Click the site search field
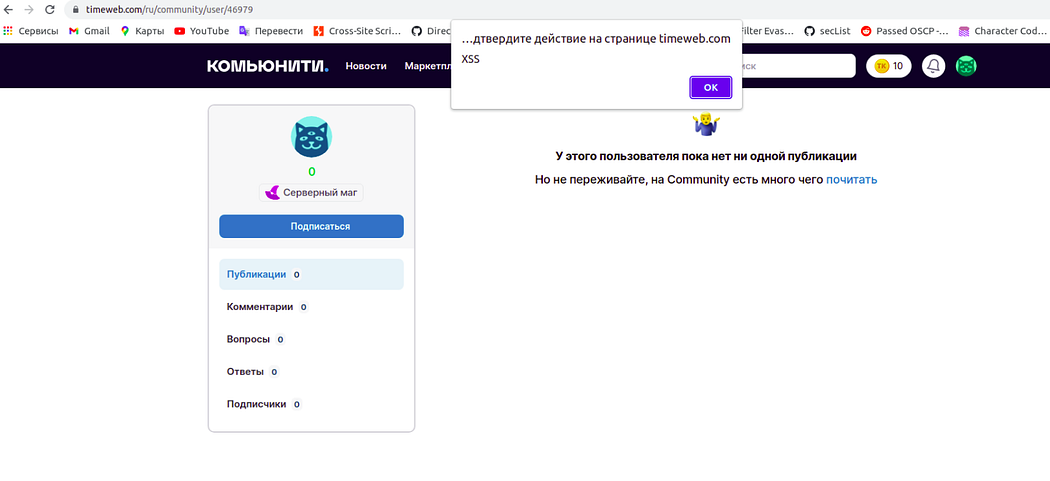This screenshot has height=481, width=1050. [x=798, y=66]
